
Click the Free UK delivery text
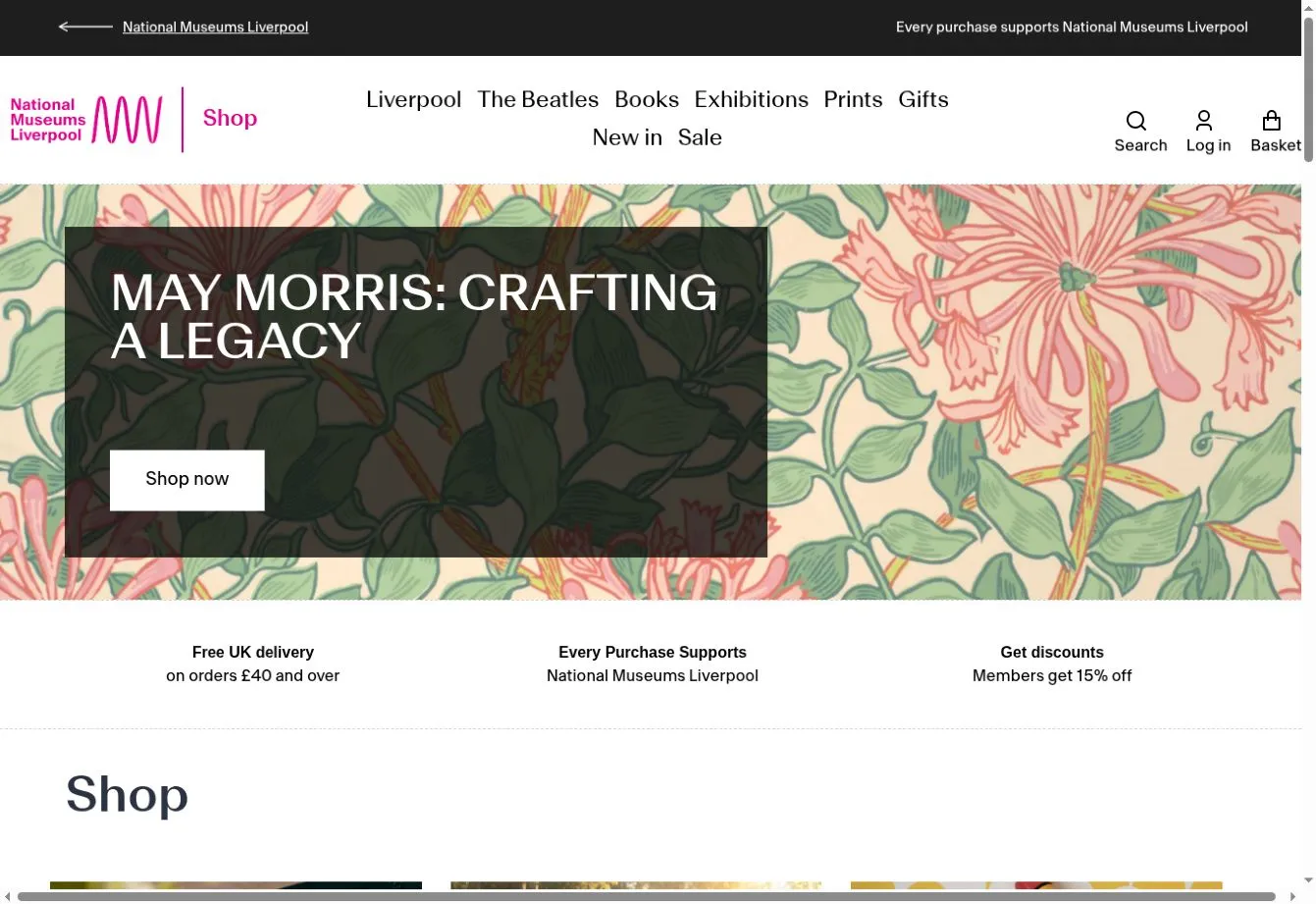tap(253, 652)
